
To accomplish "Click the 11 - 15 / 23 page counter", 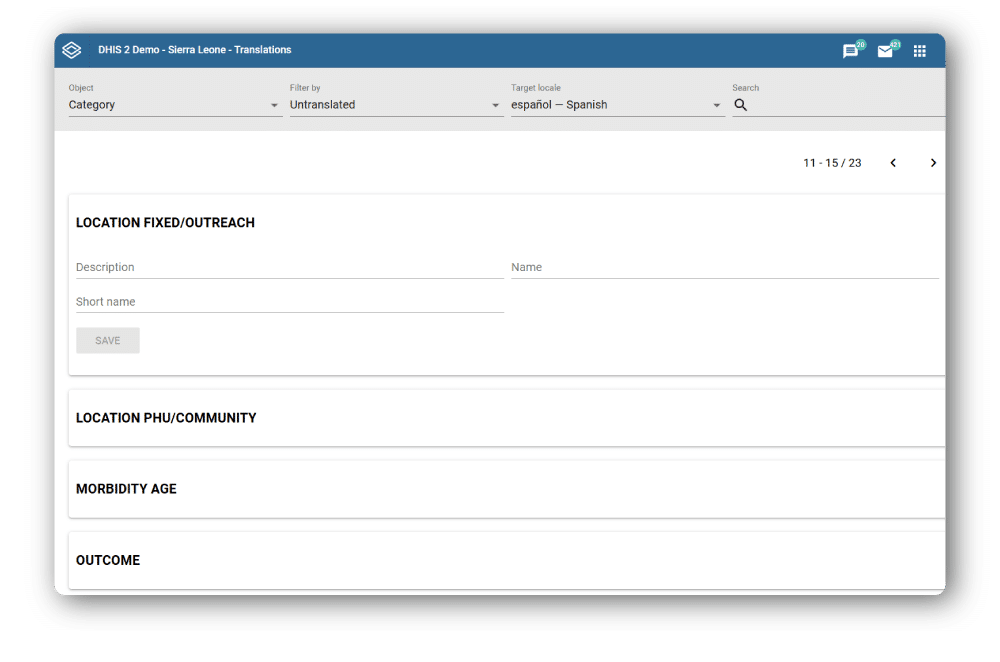I will (832, 163).
